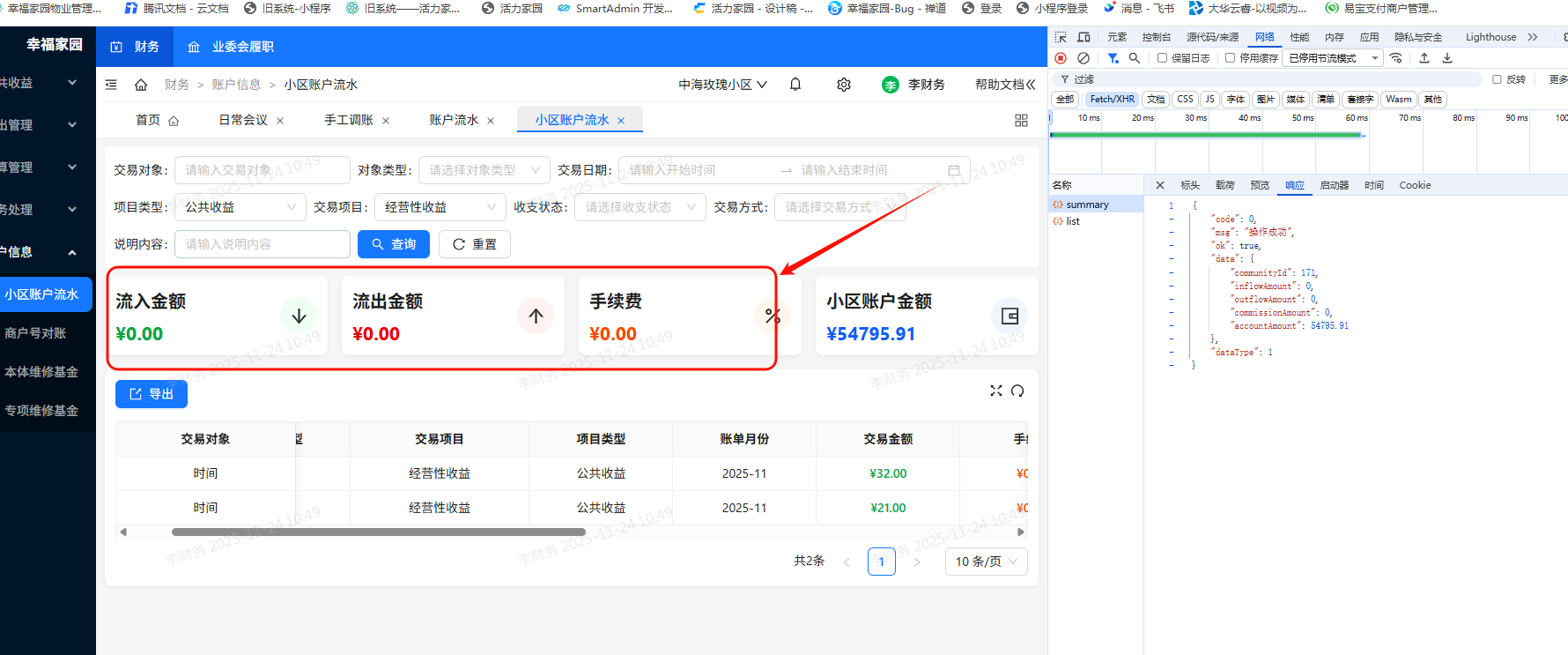
Task: Open the settings gear in header
Action: [844, 85]
